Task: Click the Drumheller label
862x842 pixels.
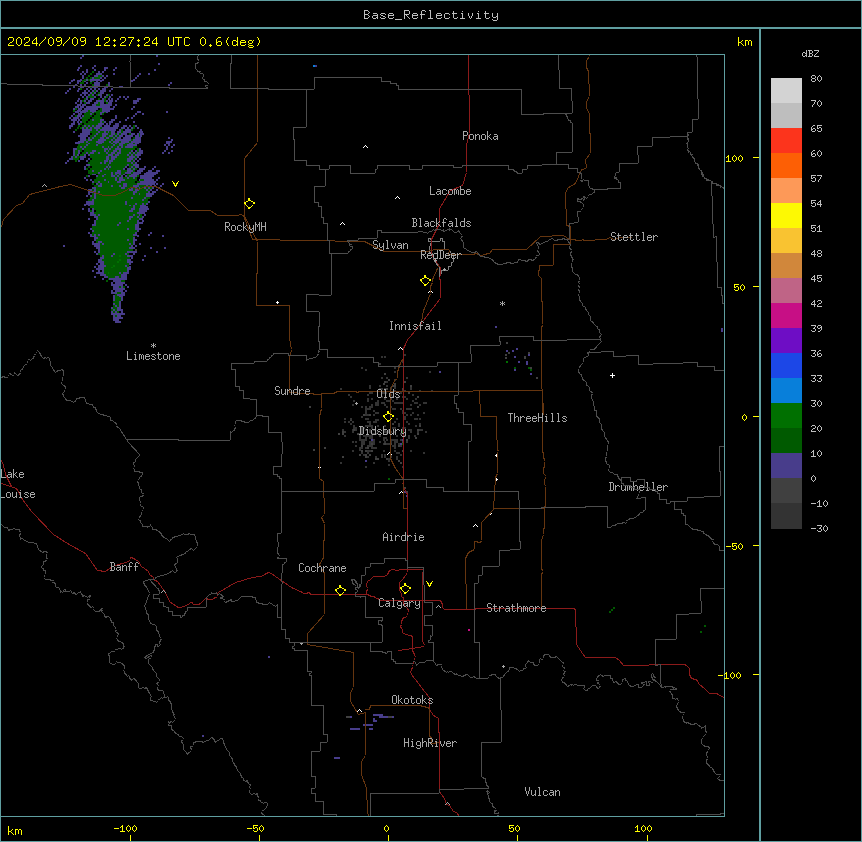Action: point(638,487)
